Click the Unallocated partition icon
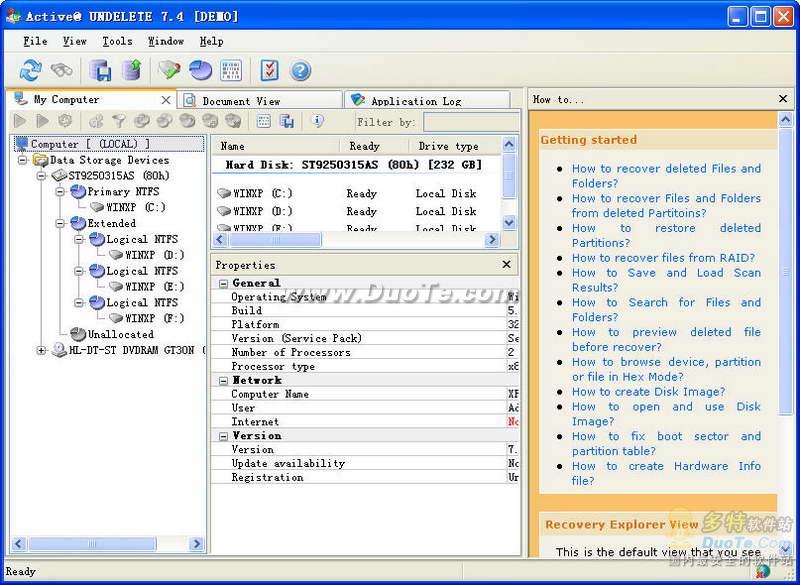Image resolution: width=800 pixels, height=585 pixels. pos(78,334)
